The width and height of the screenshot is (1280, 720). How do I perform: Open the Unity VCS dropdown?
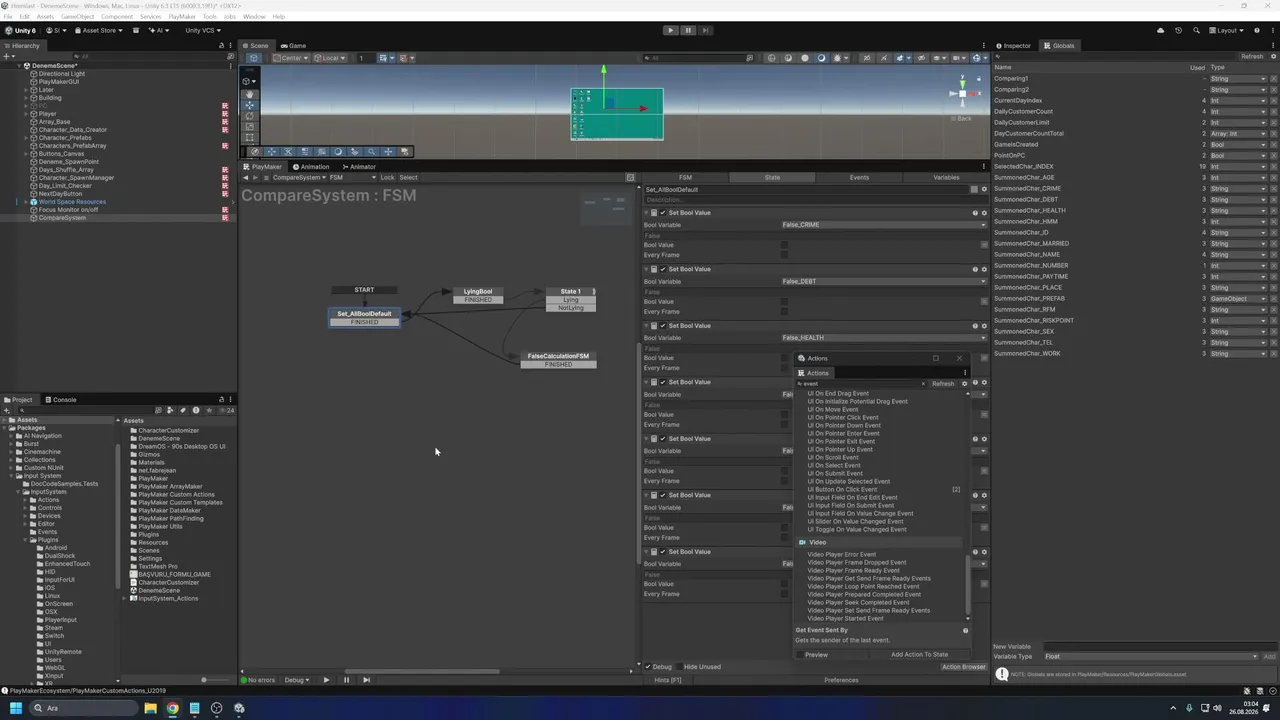[203, 30]
